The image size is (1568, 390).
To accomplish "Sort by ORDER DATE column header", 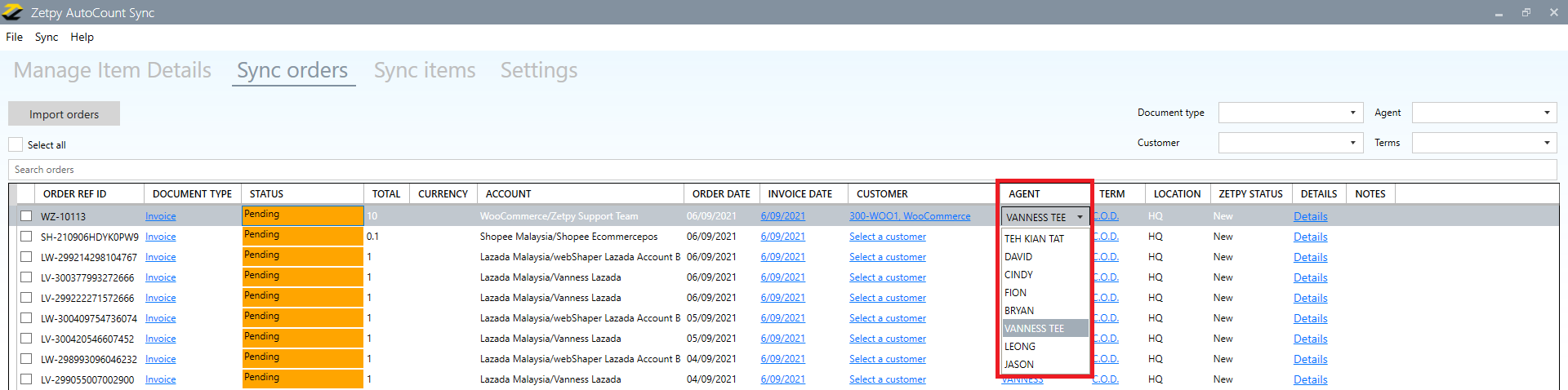I will 722,194.
